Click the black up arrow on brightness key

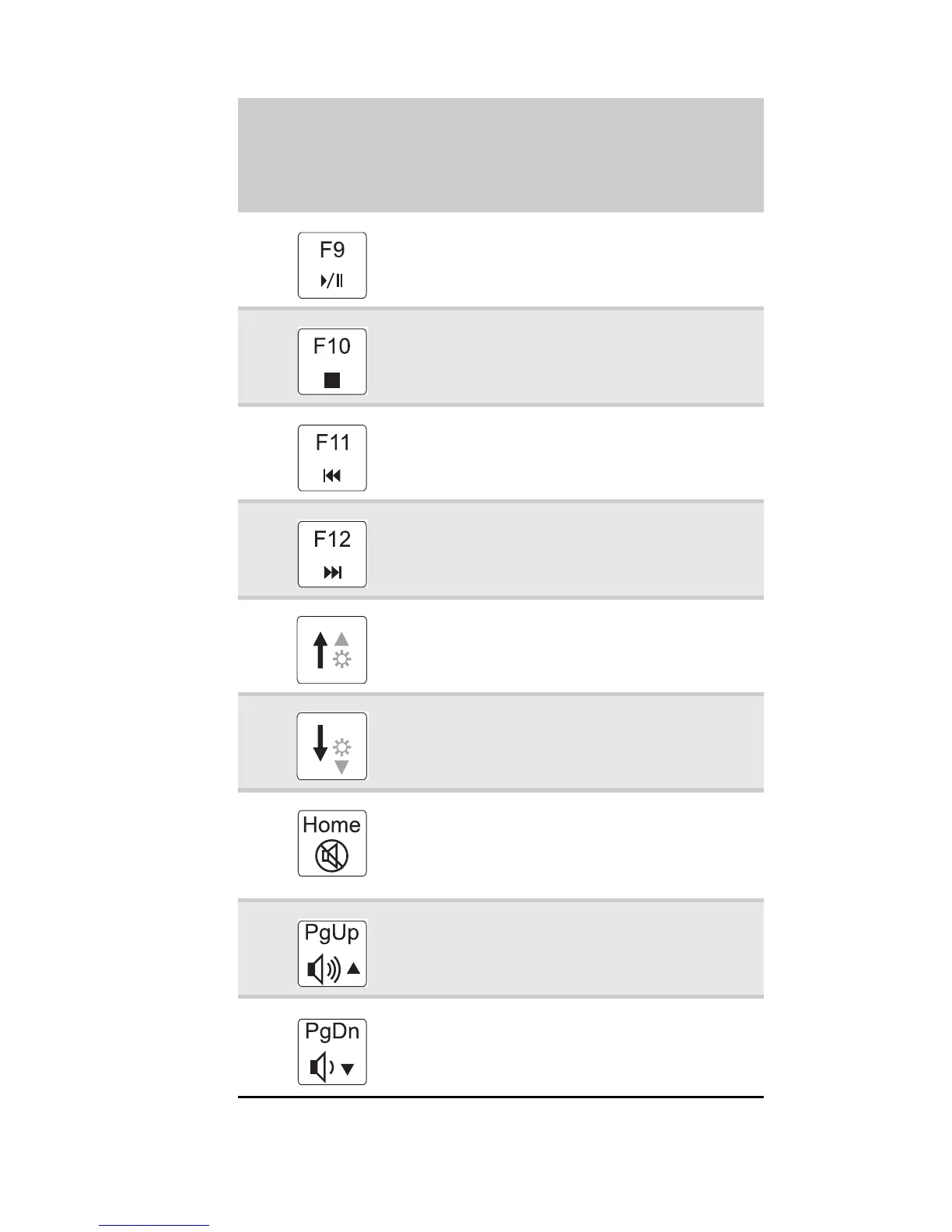[320, 650]
